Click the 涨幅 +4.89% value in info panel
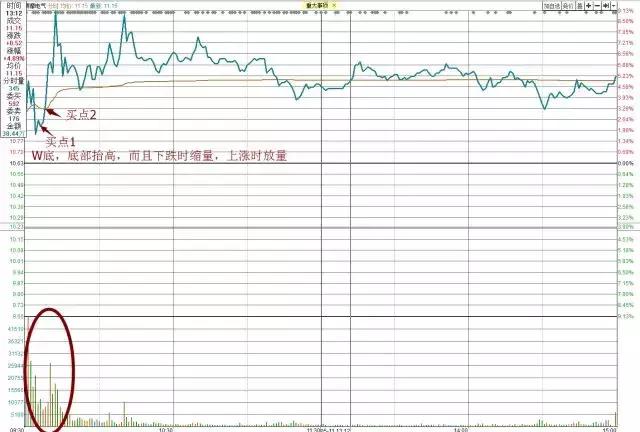Image resolution: width=640 pixels, height=432 pixels. pos(14,58)
